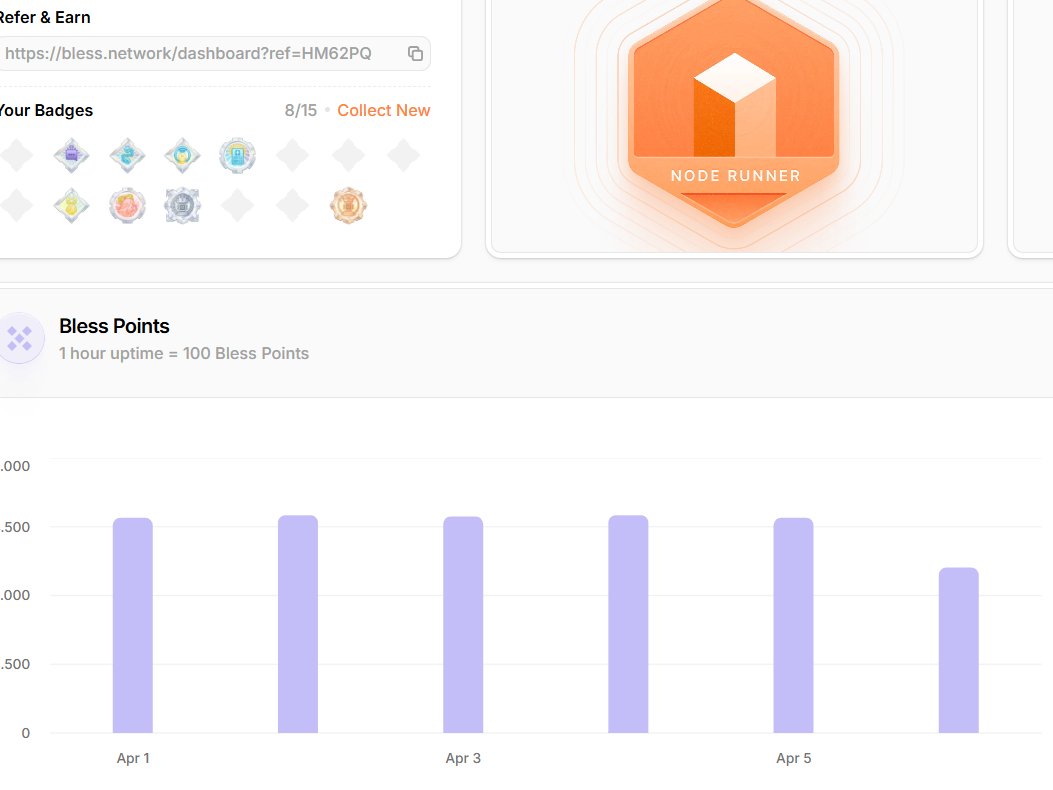Click the pink badge in the second row

(127, 205)
